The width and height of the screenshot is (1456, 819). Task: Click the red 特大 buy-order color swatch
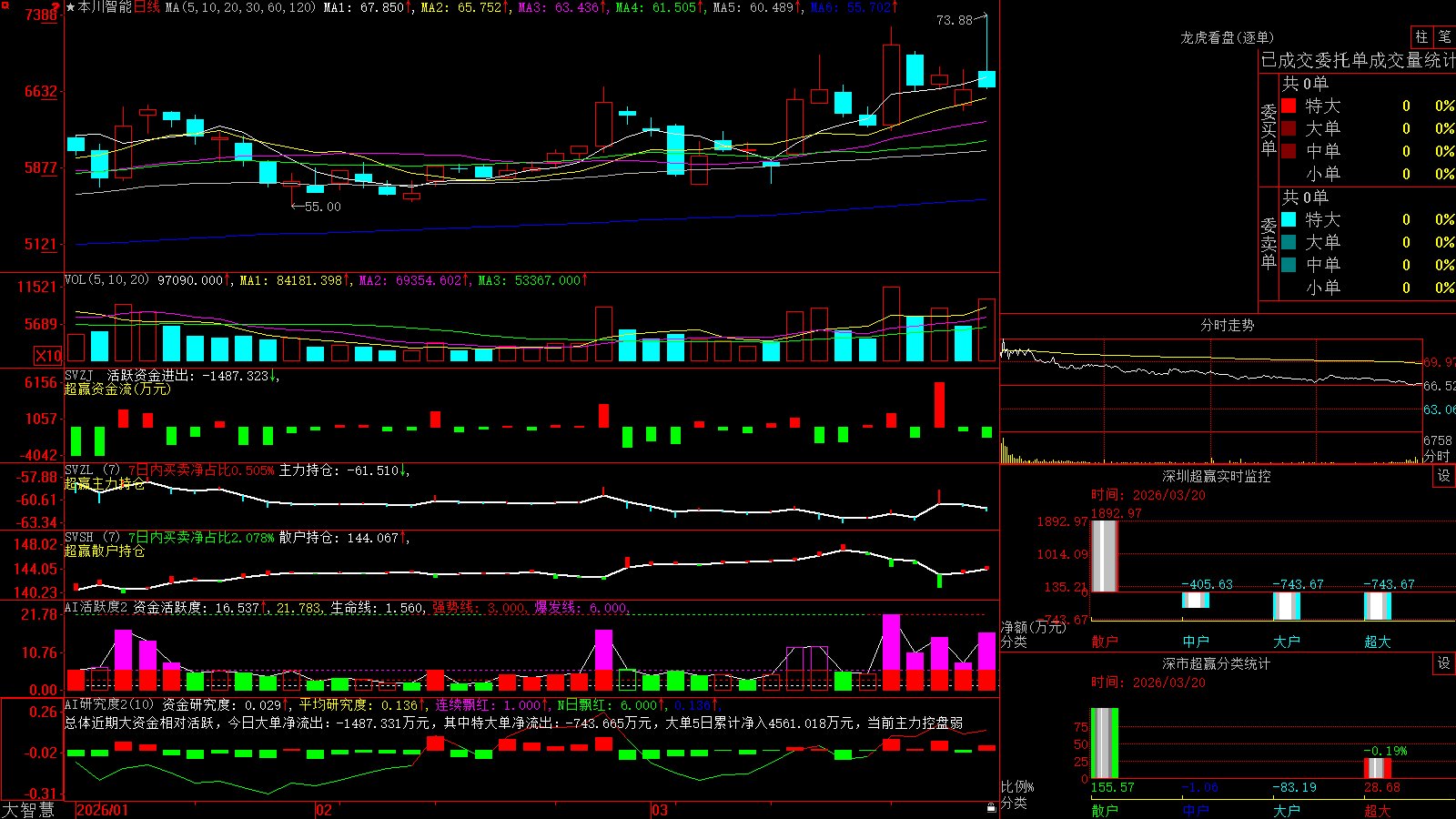pos(1289,106)
